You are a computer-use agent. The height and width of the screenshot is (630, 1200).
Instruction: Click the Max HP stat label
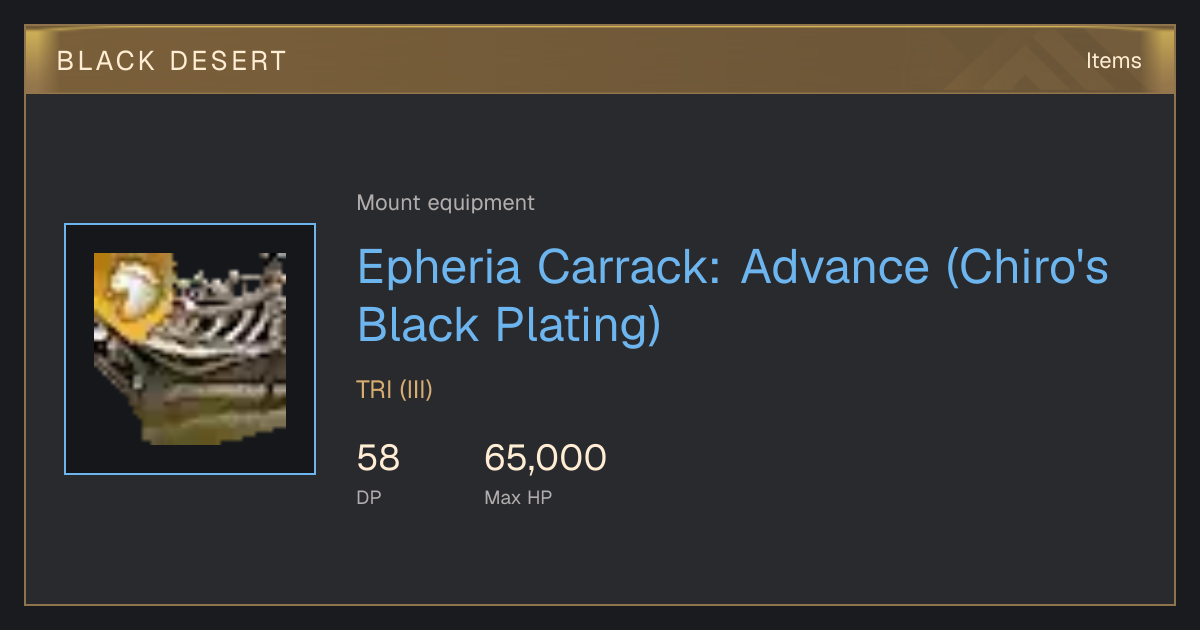pyautogui.click(x=518, y=497)
